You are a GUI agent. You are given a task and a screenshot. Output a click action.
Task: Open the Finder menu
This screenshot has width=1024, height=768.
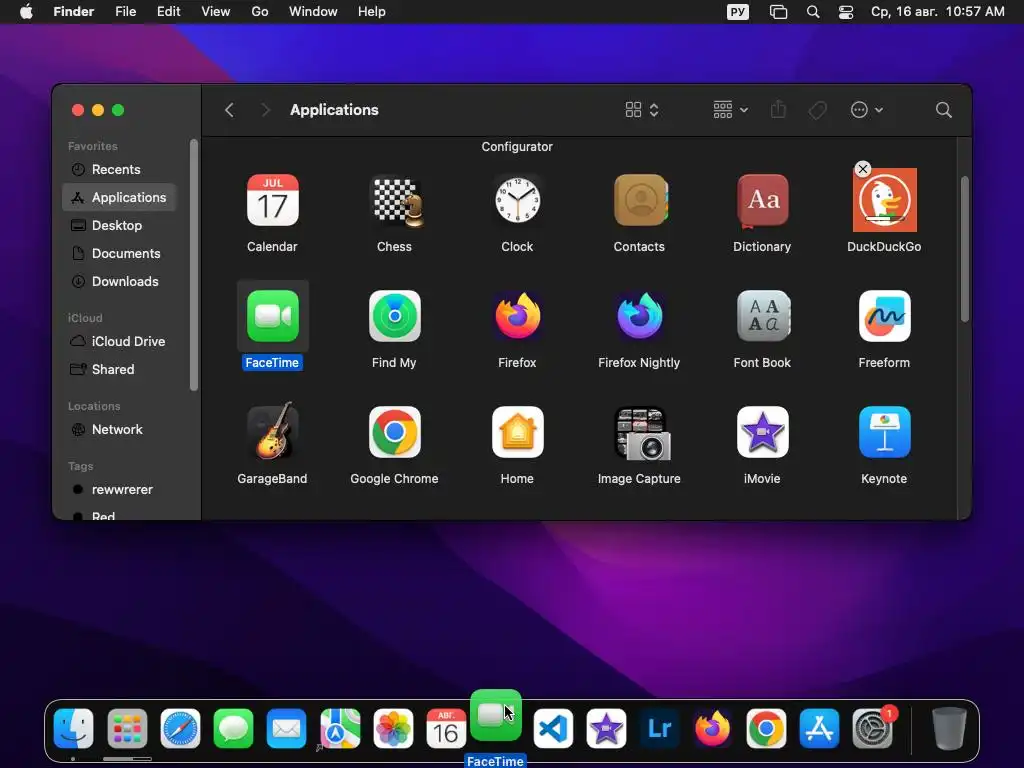pyautogui.click(x=74, y=12)
